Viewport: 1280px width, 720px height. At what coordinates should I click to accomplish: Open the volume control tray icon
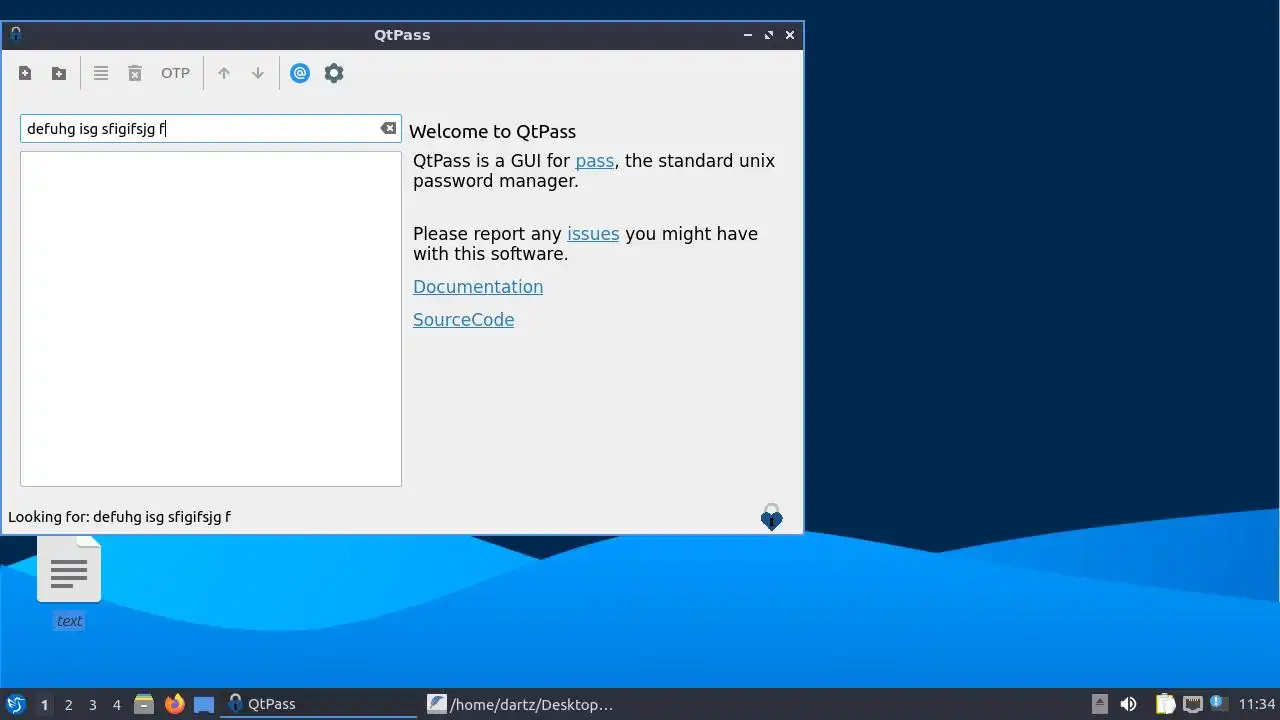1128,704
